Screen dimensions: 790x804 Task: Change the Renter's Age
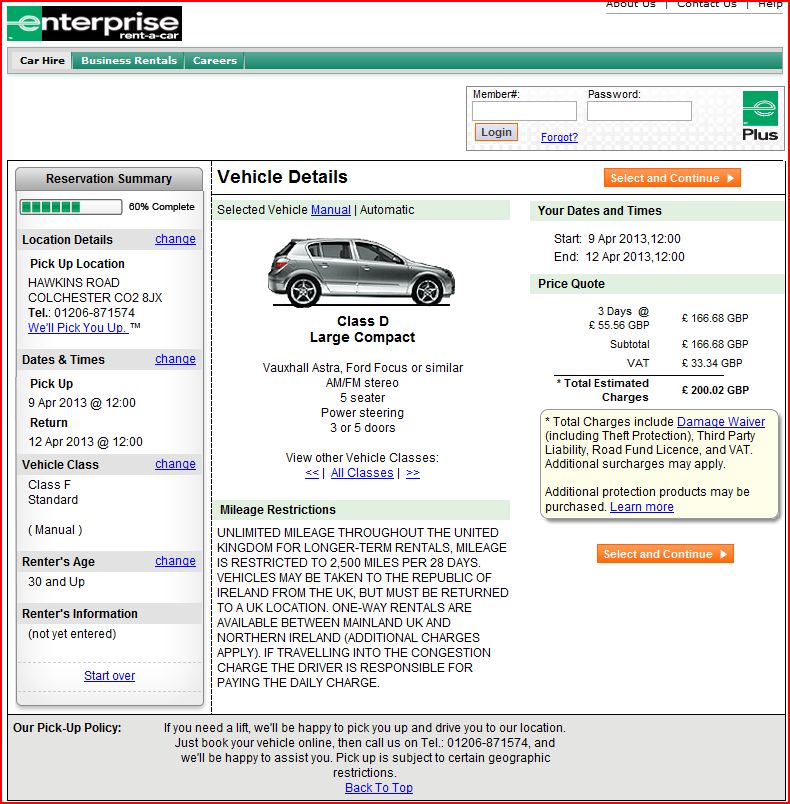pyautogui.click(x=175, y=561)
